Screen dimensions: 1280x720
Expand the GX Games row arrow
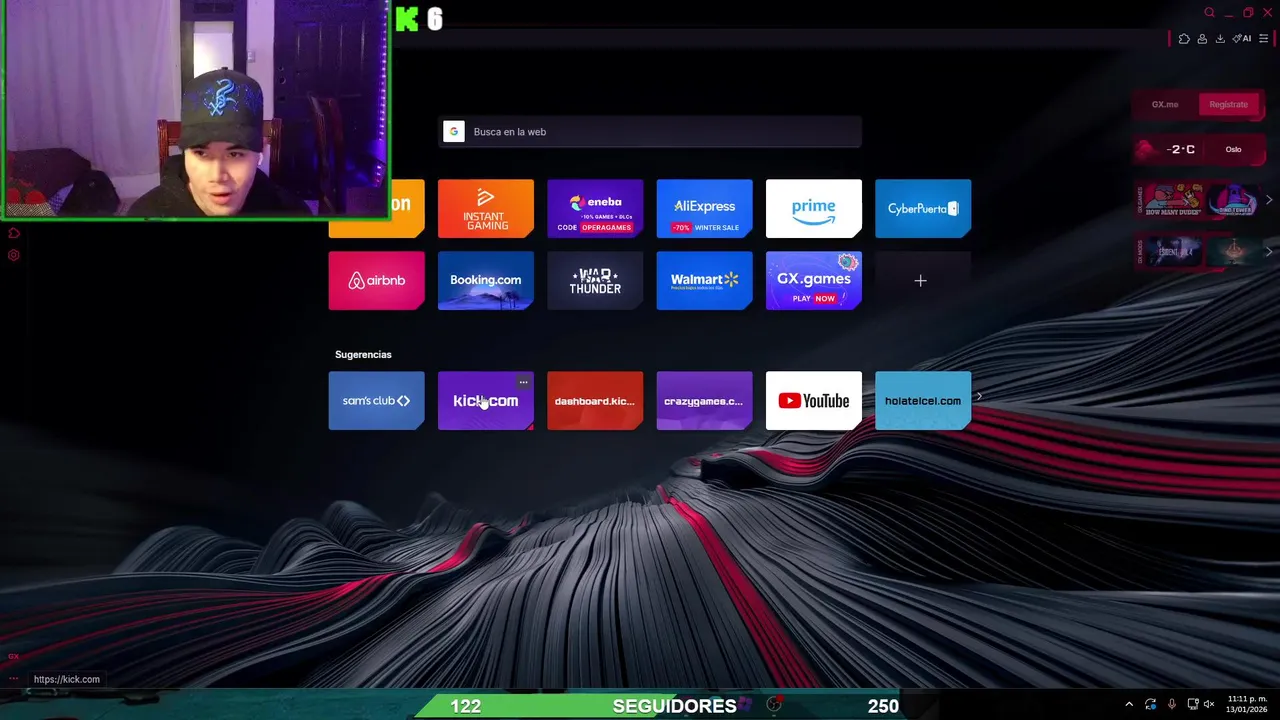click(1269, 200)
